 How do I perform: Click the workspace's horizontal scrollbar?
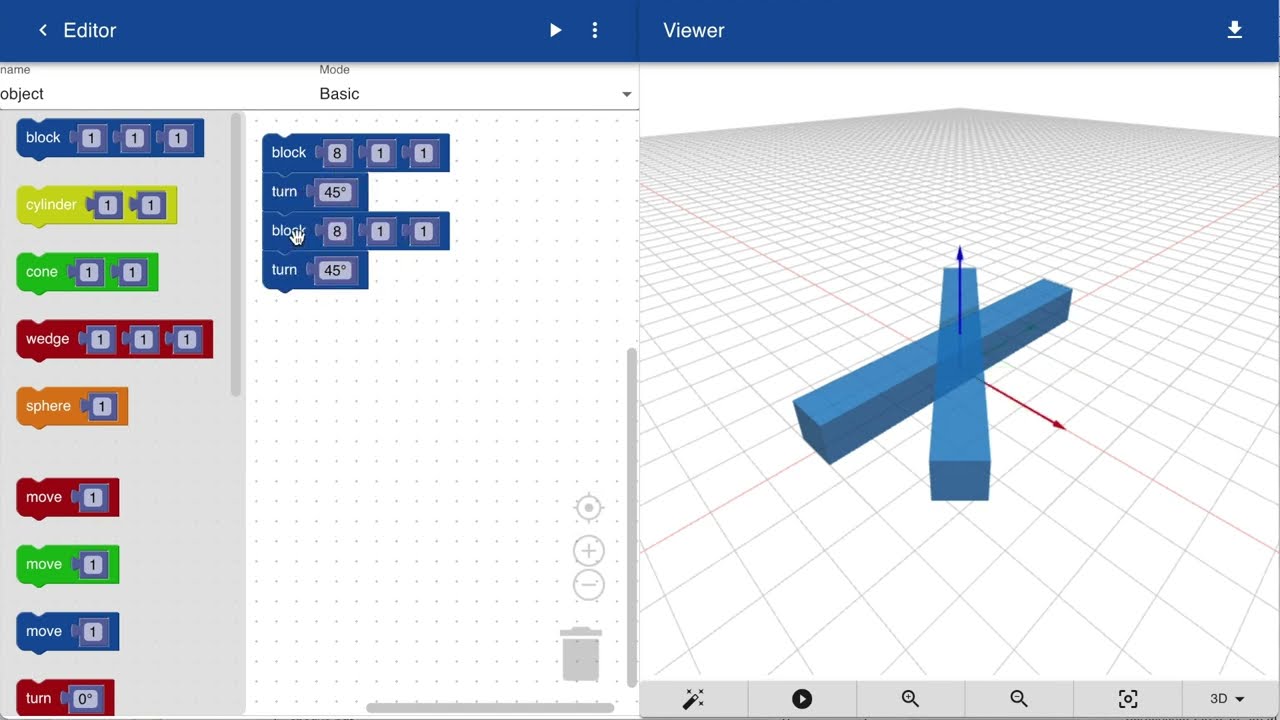tap(490, 708)
